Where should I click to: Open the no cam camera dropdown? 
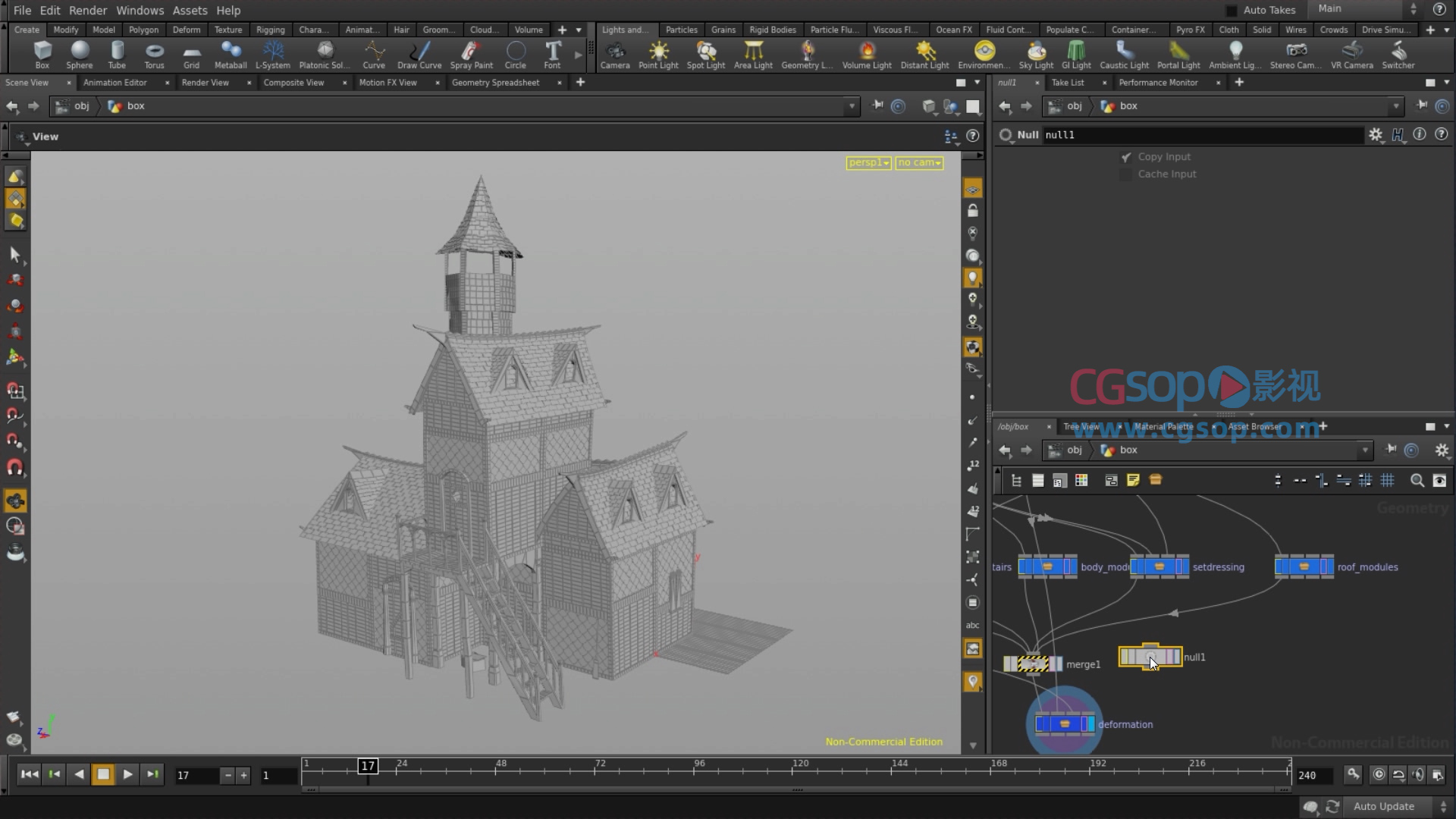(919, 162)
